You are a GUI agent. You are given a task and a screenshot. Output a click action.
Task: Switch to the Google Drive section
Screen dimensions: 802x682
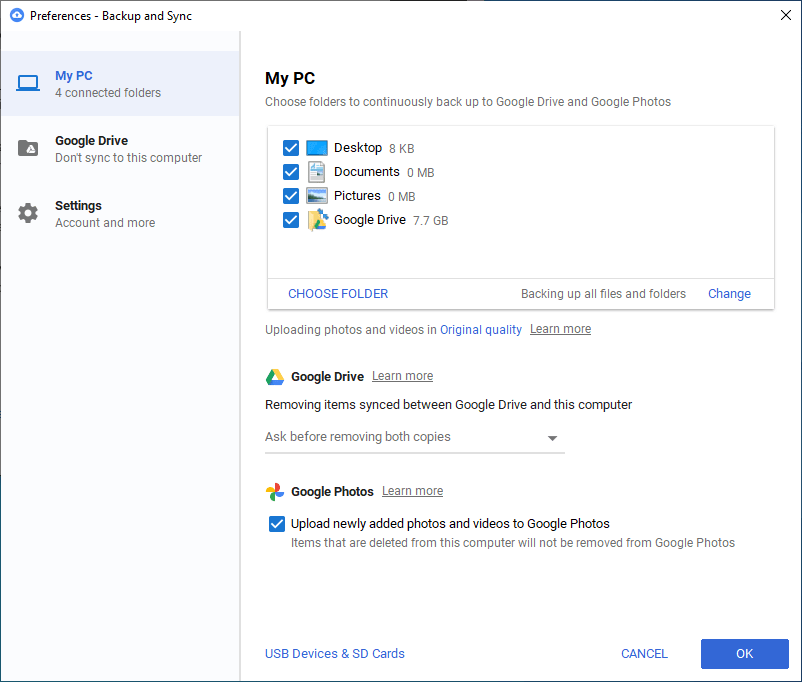89,148
